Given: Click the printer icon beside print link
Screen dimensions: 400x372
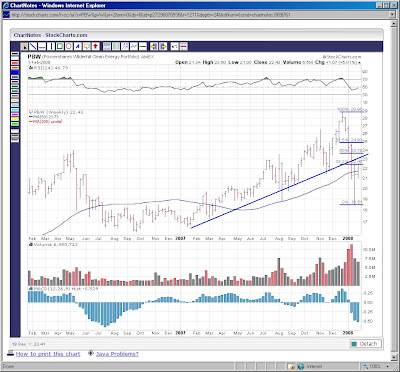Looking at the screenshot, I should pos(10,354).
